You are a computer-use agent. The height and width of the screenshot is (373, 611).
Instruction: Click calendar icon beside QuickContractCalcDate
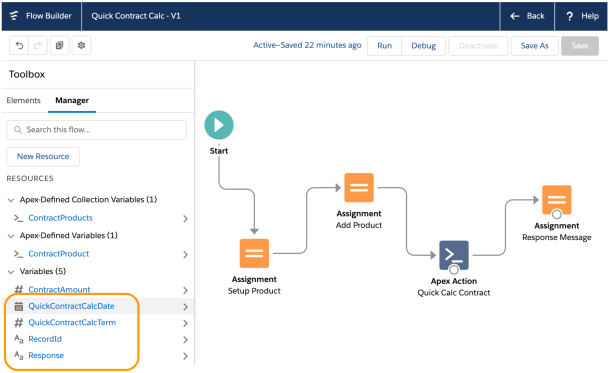18,306
